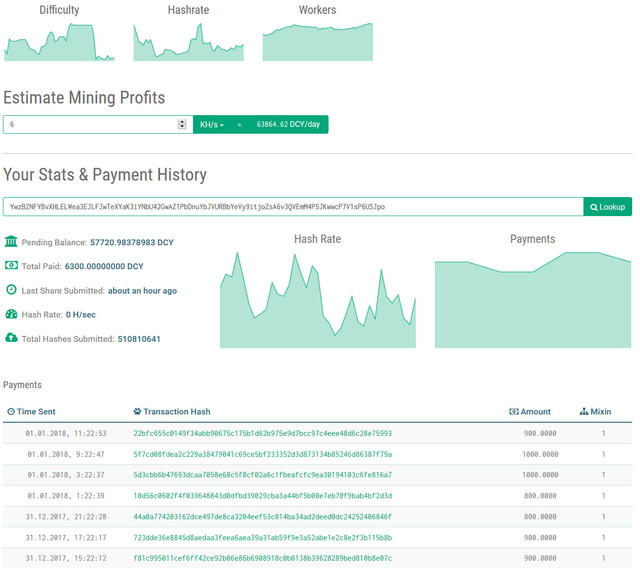The width and height of the screenshot is (640, 574).
Task: Click the hashrate estimate input field
Action: tap(98, 125)
